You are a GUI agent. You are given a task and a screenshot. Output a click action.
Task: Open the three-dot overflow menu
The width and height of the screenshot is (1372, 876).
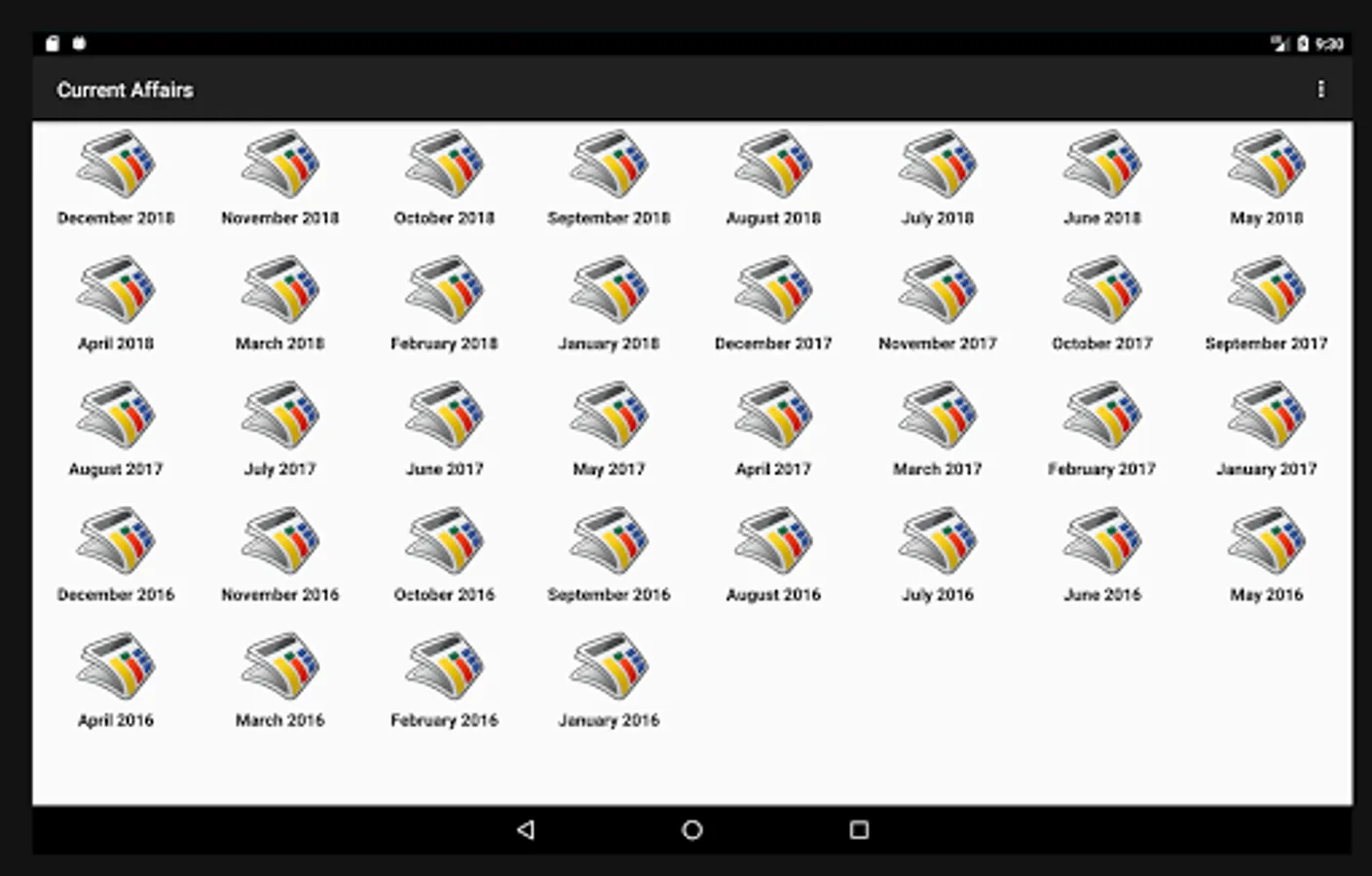coord(1320,90)
